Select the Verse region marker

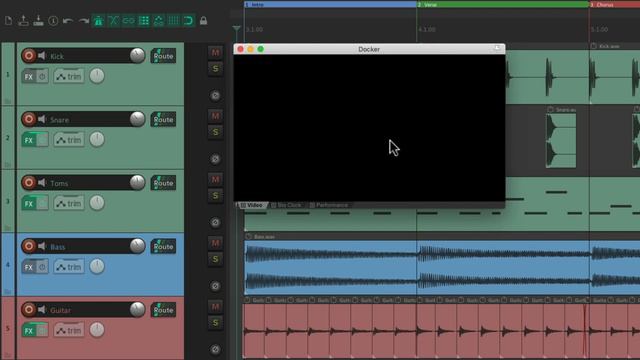click(502, 4)
